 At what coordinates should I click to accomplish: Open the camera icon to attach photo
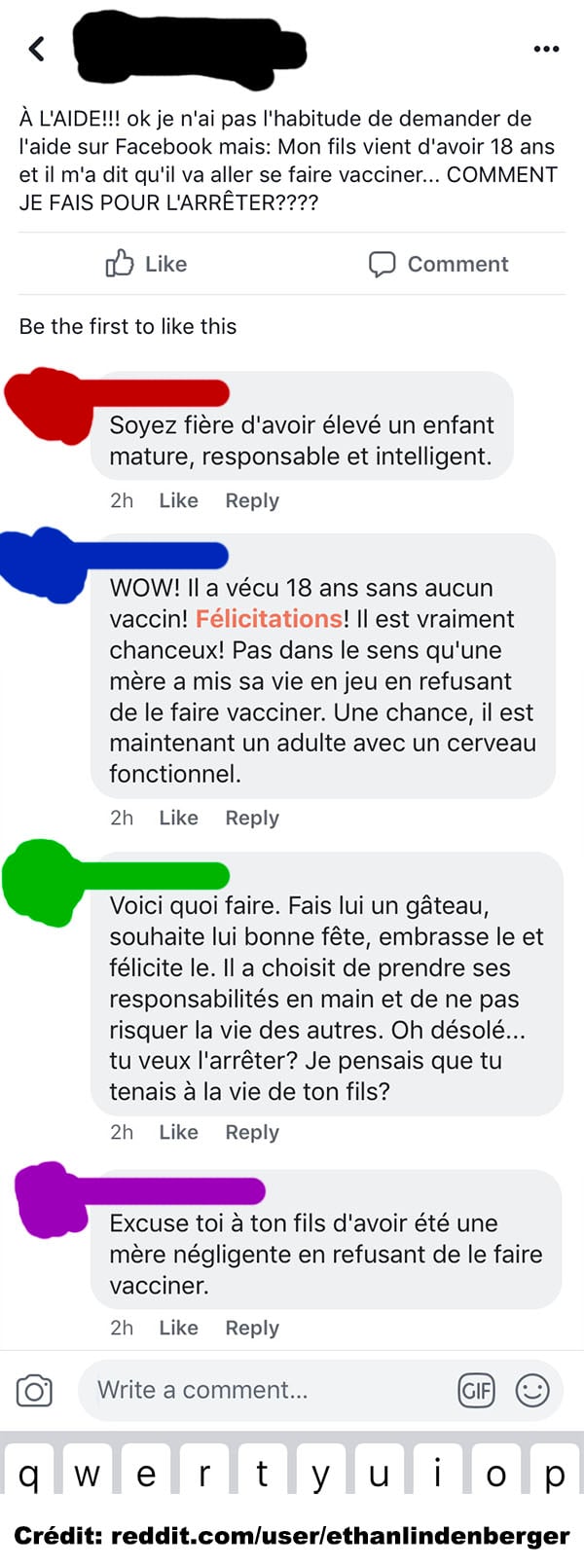[x=34, y=1390]
